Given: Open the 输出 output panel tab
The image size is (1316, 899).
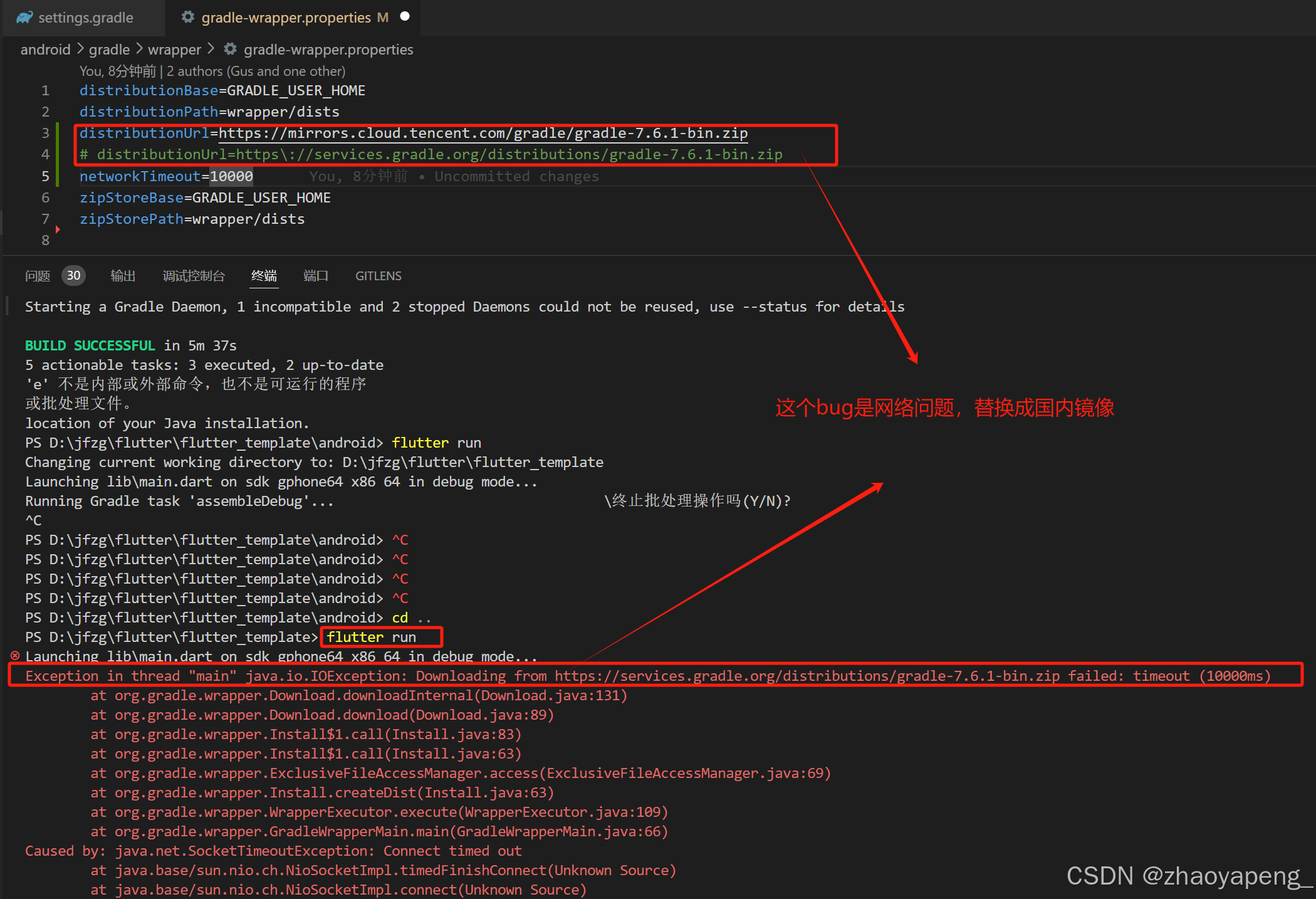Looking at the screenshot, I should click(123, 276).
